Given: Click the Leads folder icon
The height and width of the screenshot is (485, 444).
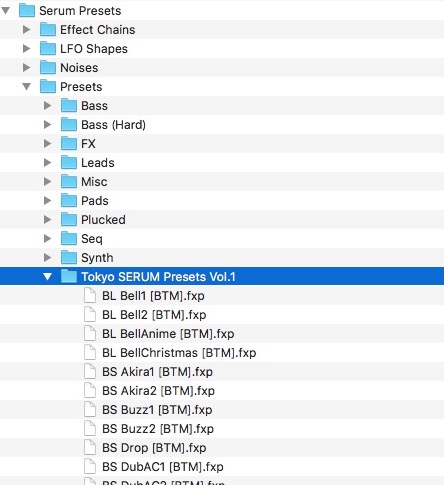Looking at the screenshot, I should coord(69,162).
